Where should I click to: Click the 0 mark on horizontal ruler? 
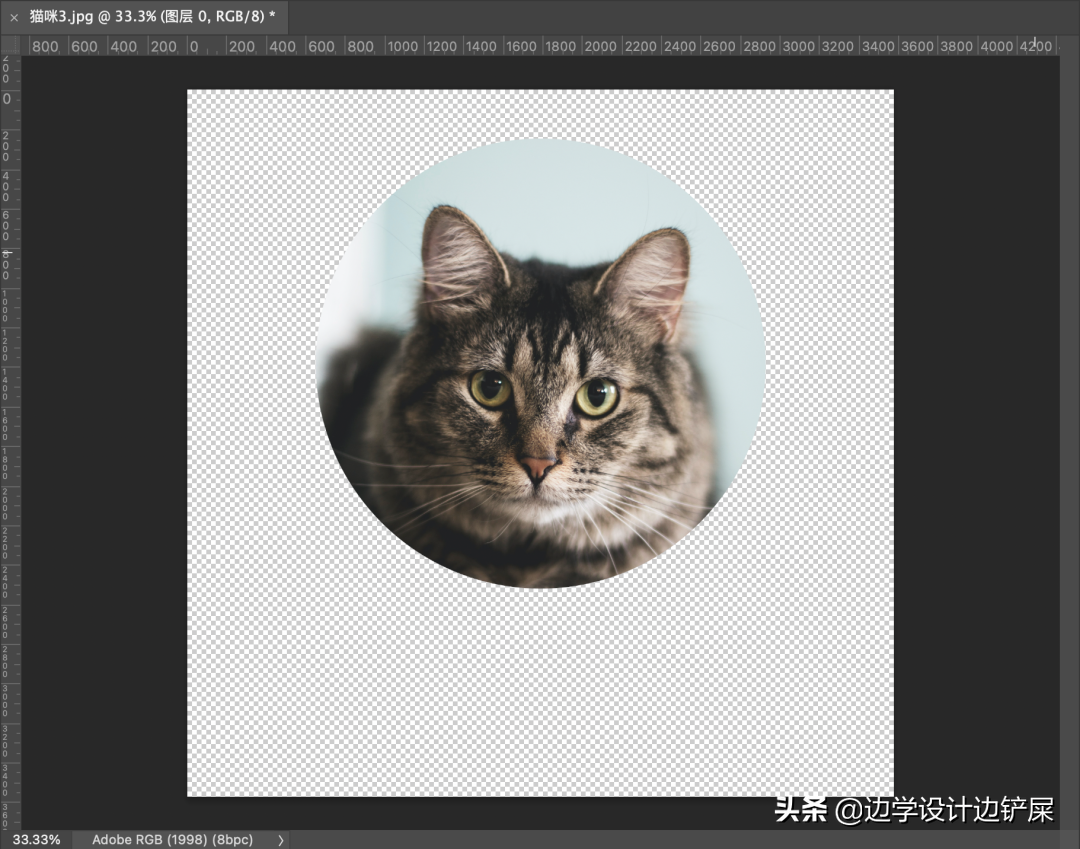[x=194, y=46]
